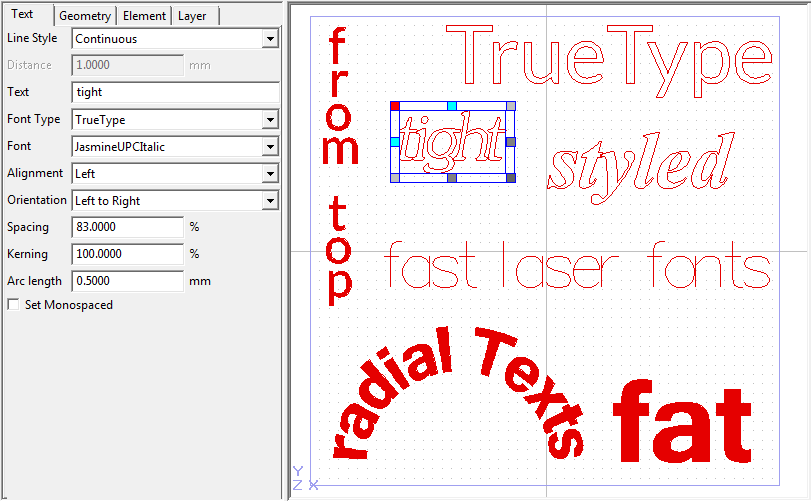This screenshot has height=501, width=811.
Task: Switch to the Element tab
Action: (x=144, y=16)
